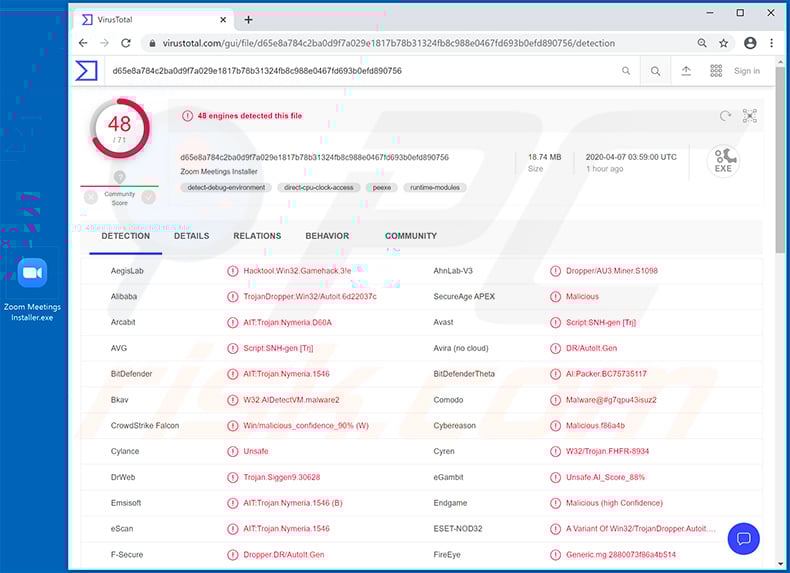Open file relations graph icon
The width and height of the screenshot is (790, 573).
(750, 116)
